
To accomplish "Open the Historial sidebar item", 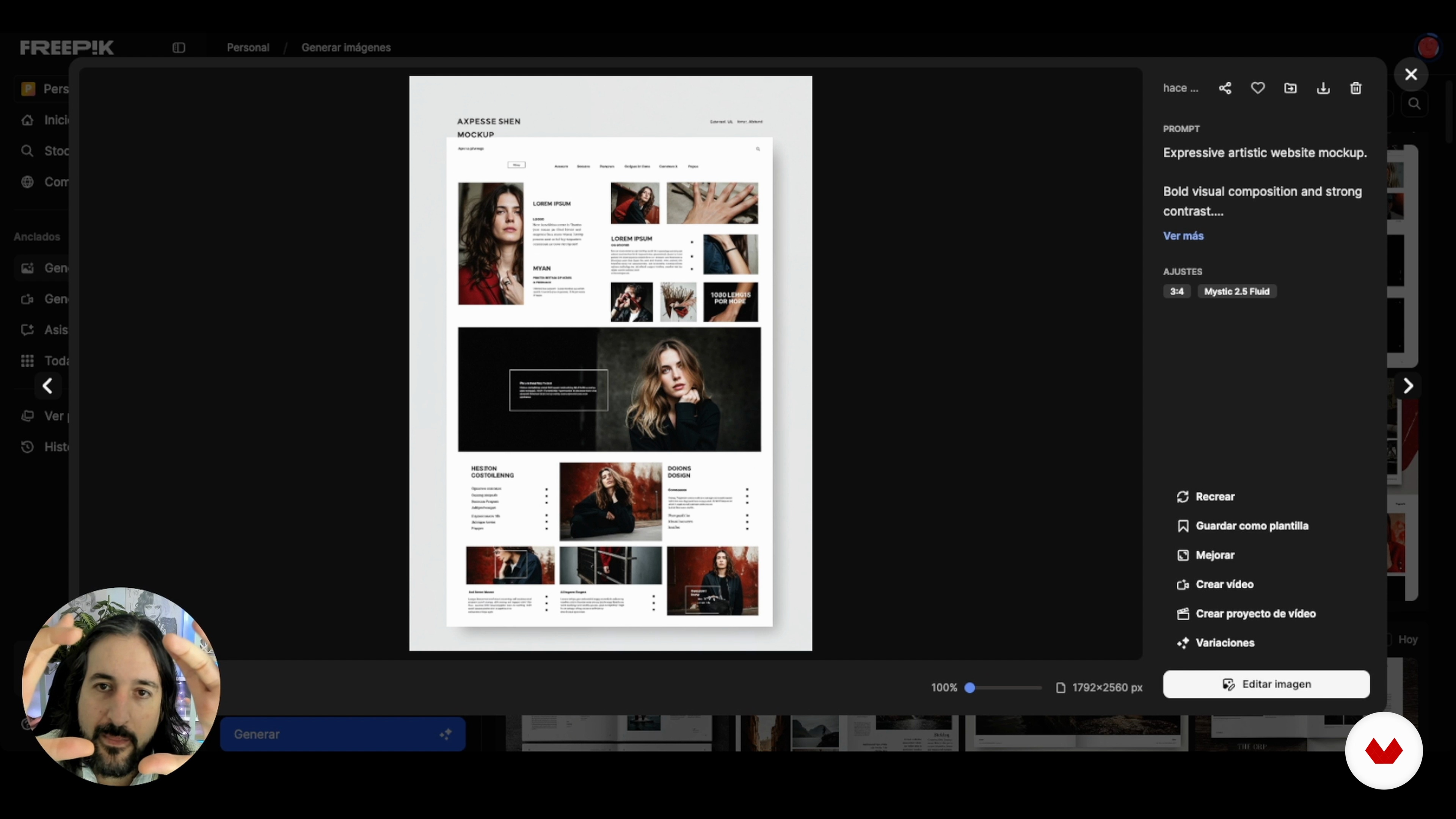I will [x=45, y=447].
